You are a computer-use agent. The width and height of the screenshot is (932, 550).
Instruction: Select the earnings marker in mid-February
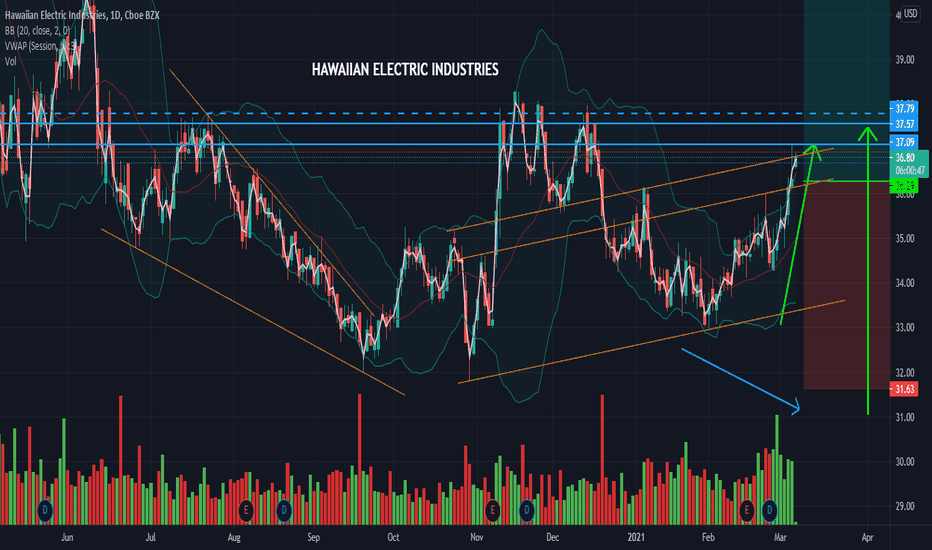click(x=747, y=510)
